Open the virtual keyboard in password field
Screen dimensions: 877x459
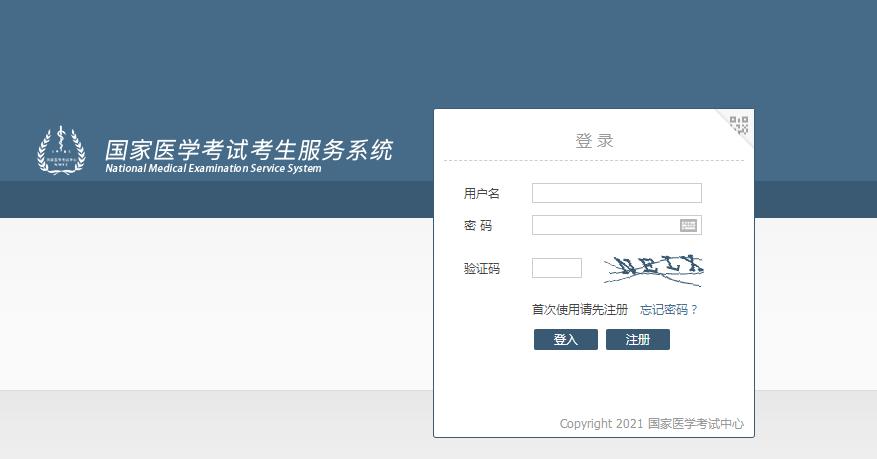tap(688, 225)
